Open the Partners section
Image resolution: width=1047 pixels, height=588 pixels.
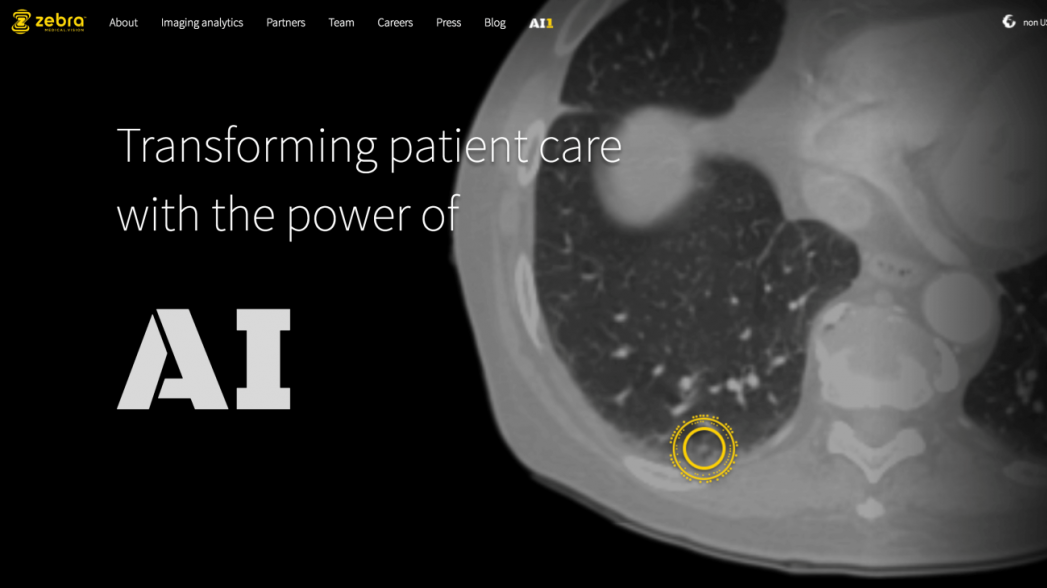coord(285,23)
